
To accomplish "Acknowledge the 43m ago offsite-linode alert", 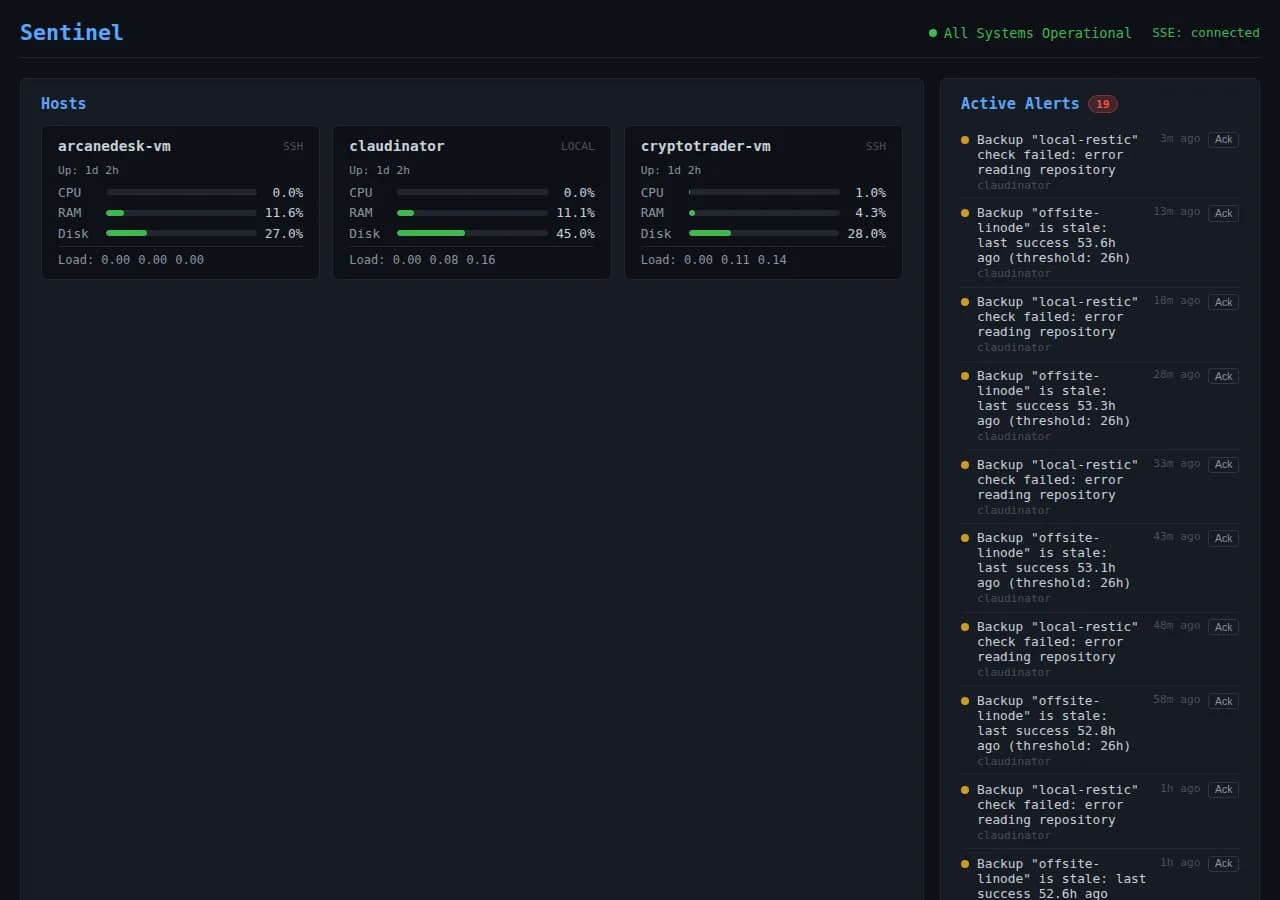I will tap(1223, 538).
